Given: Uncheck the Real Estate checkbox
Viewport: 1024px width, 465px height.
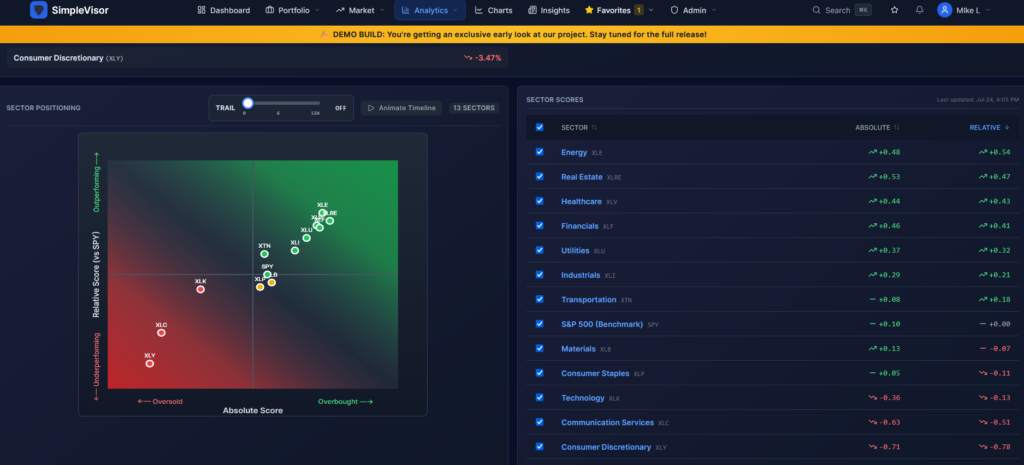Looking at the screenshot, I should (539, 176).
